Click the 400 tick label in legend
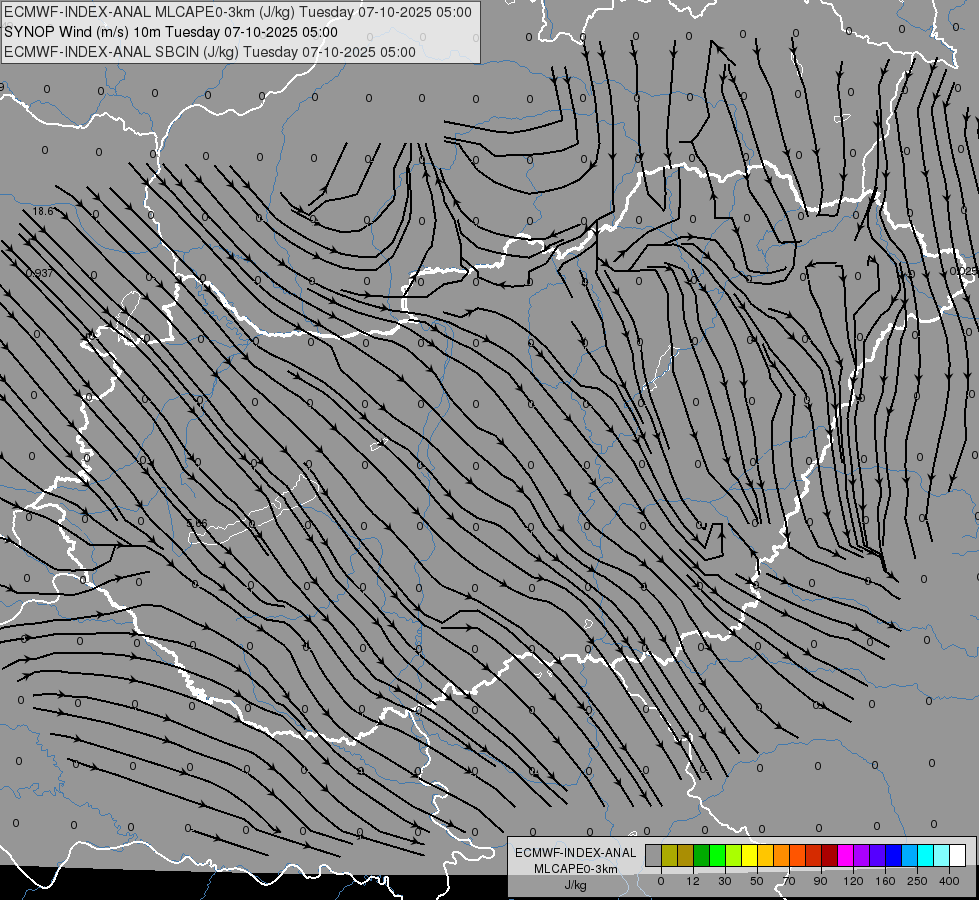Viewport: 979px width, 900px height. (x=949, y=881)
